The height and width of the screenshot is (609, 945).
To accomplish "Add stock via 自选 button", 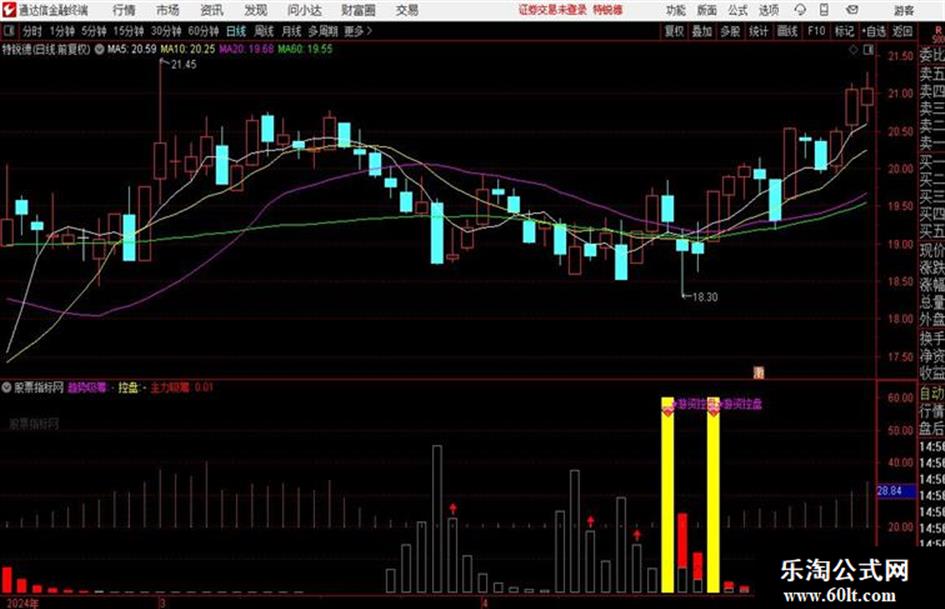I will pyautogui.click(x=874, y=31).
